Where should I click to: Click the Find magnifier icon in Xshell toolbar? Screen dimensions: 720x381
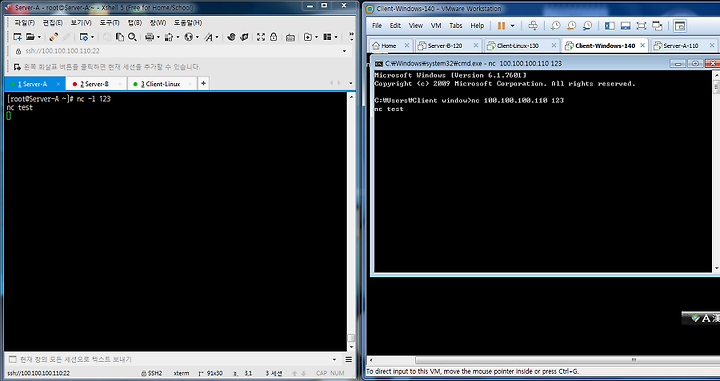132,37
